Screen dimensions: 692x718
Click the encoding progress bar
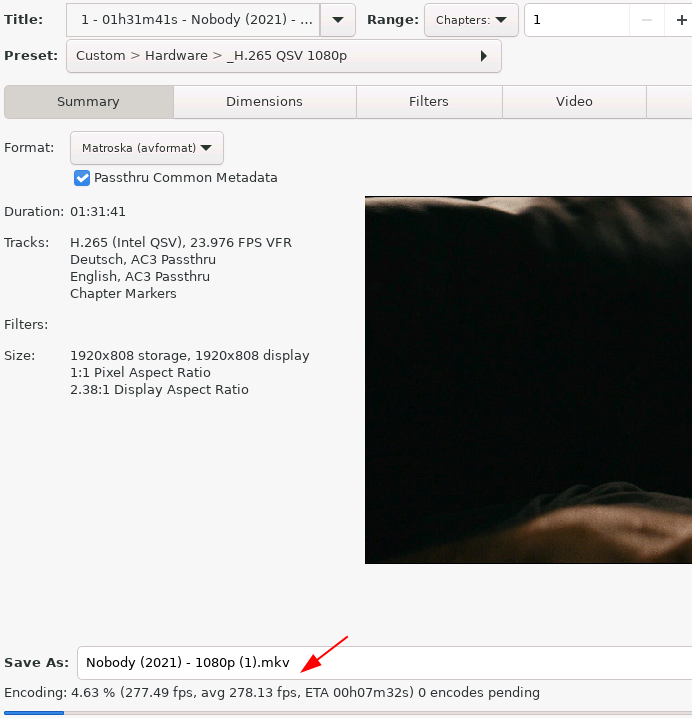pos(348,713)
